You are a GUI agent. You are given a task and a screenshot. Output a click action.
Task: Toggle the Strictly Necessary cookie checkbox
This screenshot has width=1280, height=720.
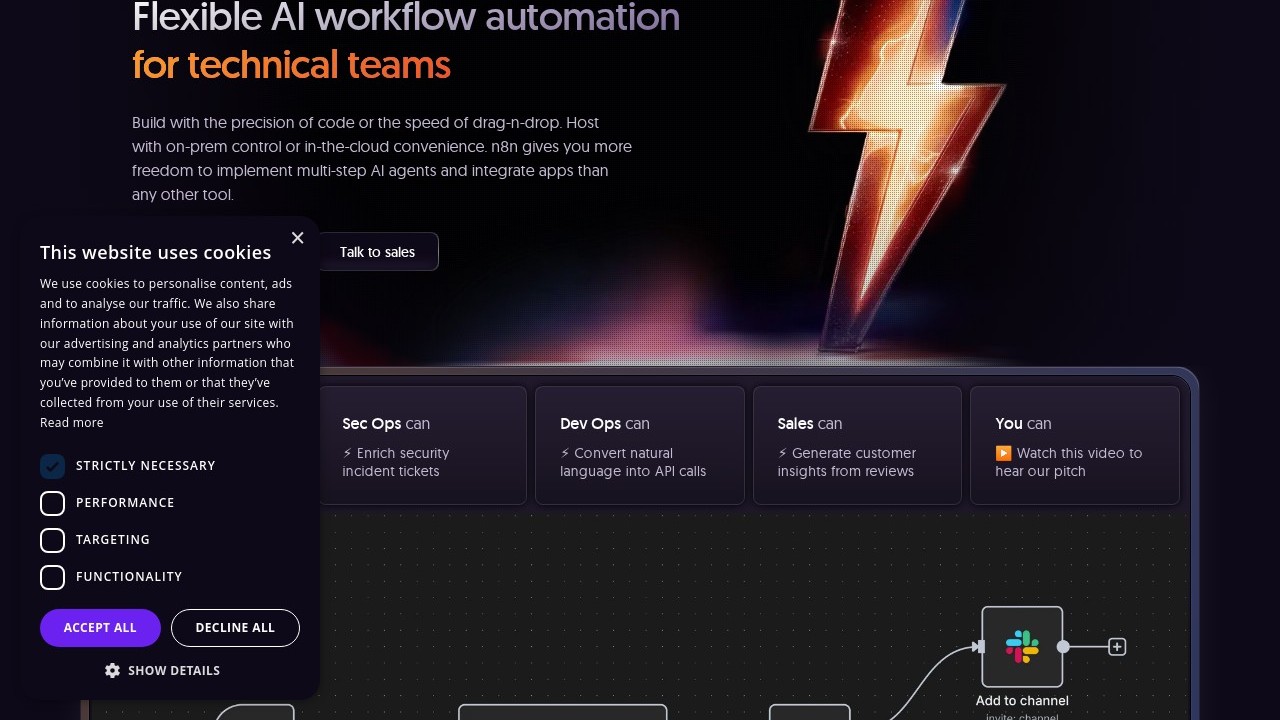(52, 466)
